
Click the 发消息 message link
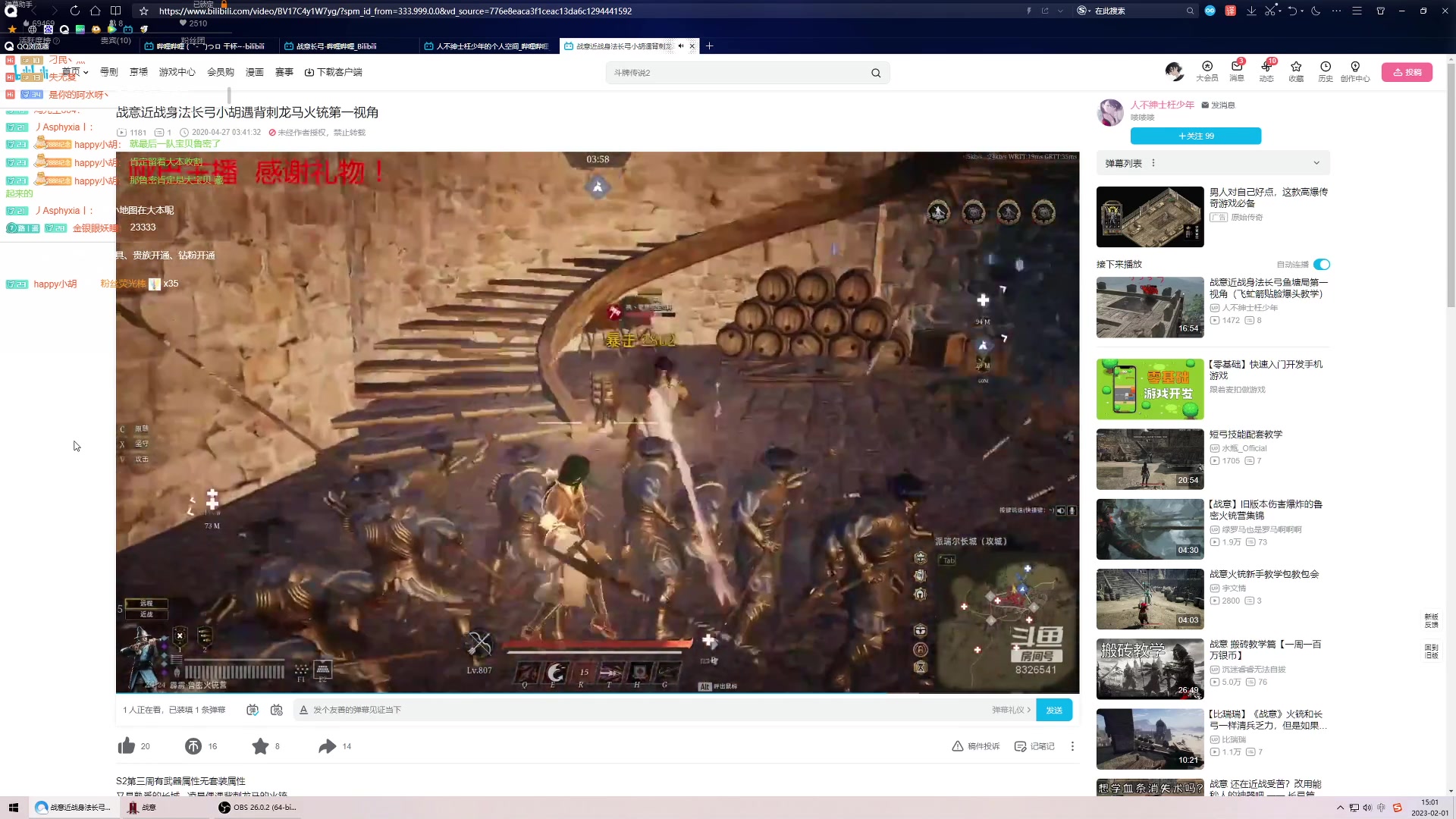click(x=1218, y=105)
